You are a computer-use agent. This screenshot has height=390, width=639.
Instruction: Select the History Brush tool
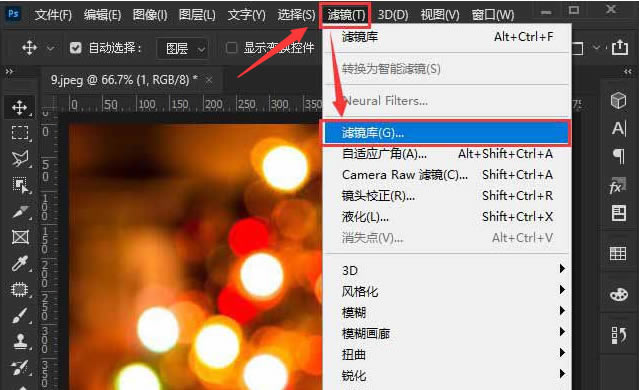pyautogui.click(x=20, y=367)
